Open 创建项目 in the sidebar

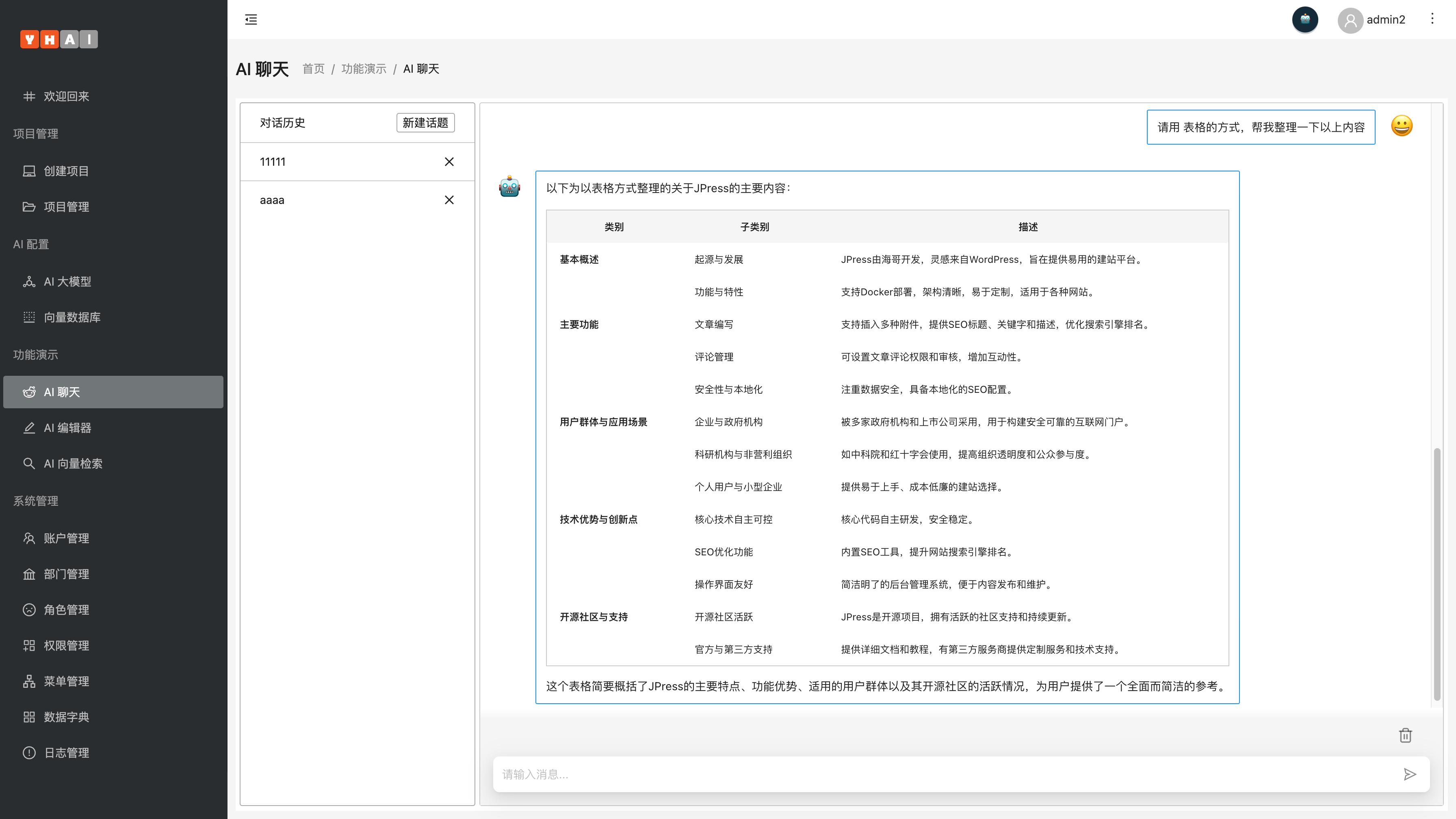(113, 171)
